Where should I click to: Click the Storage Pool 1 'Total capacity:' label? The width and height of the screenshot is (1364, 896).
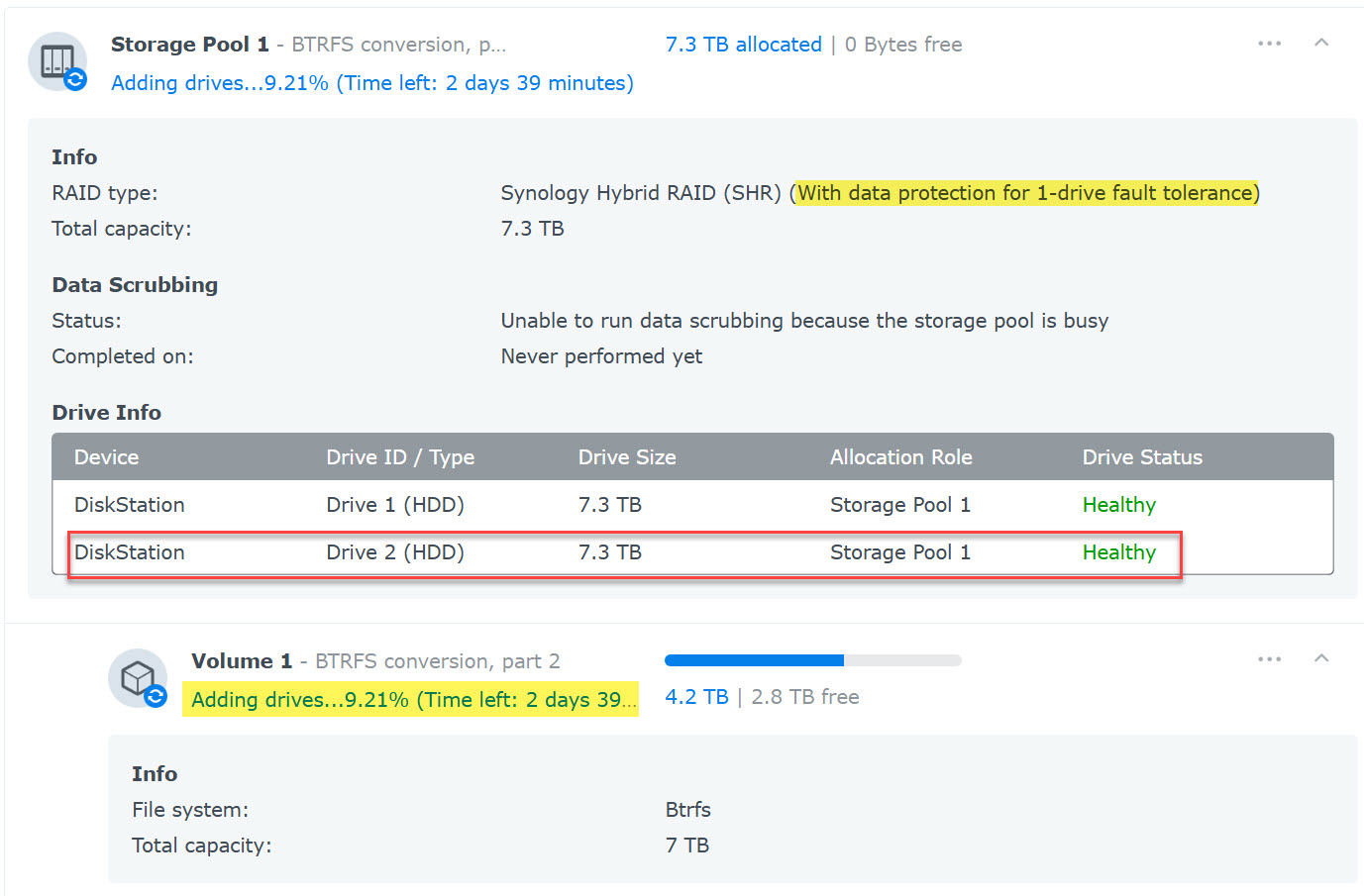(122, 229)
